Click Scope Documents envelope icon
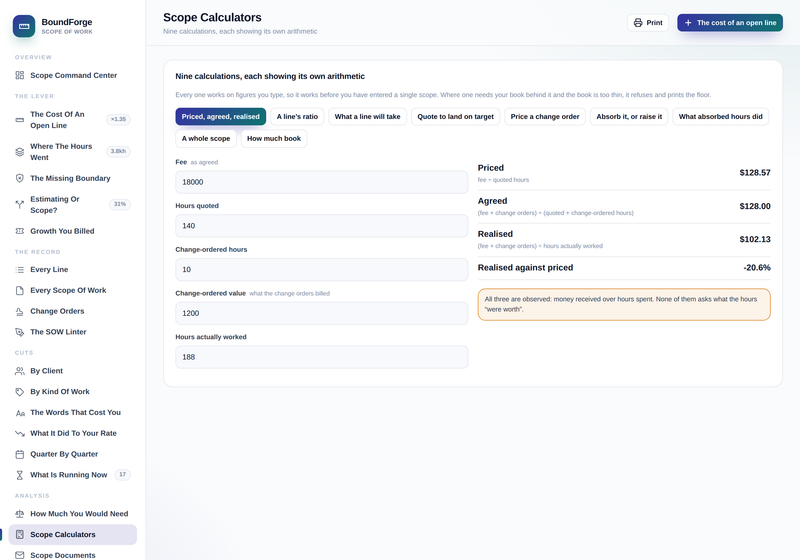This screenshot has width=800, height=560. 19,555
